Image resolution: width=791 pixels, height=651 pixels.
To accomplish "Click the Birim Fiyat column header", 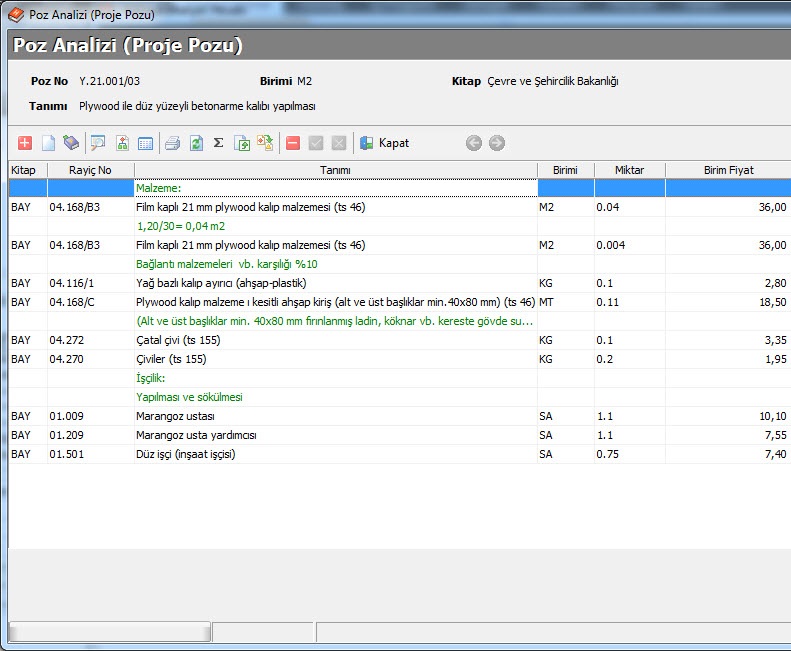I will coord(727,170).
